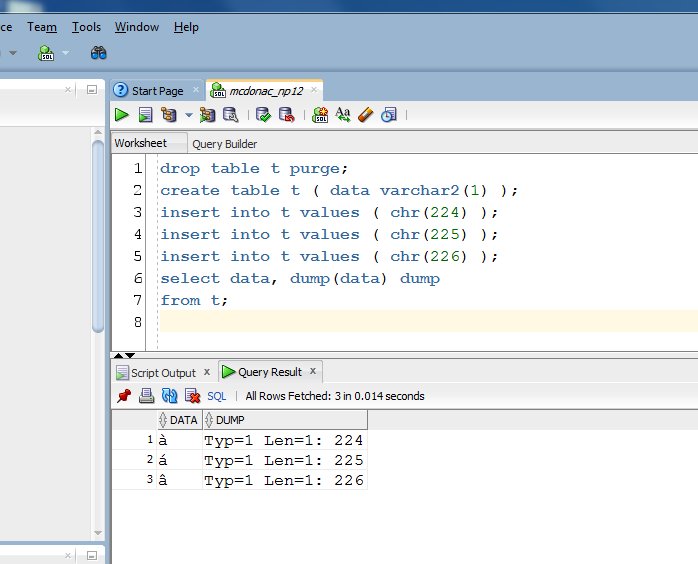
Task: Switch to the Start Page tab
Action: (x=155, y=91)
